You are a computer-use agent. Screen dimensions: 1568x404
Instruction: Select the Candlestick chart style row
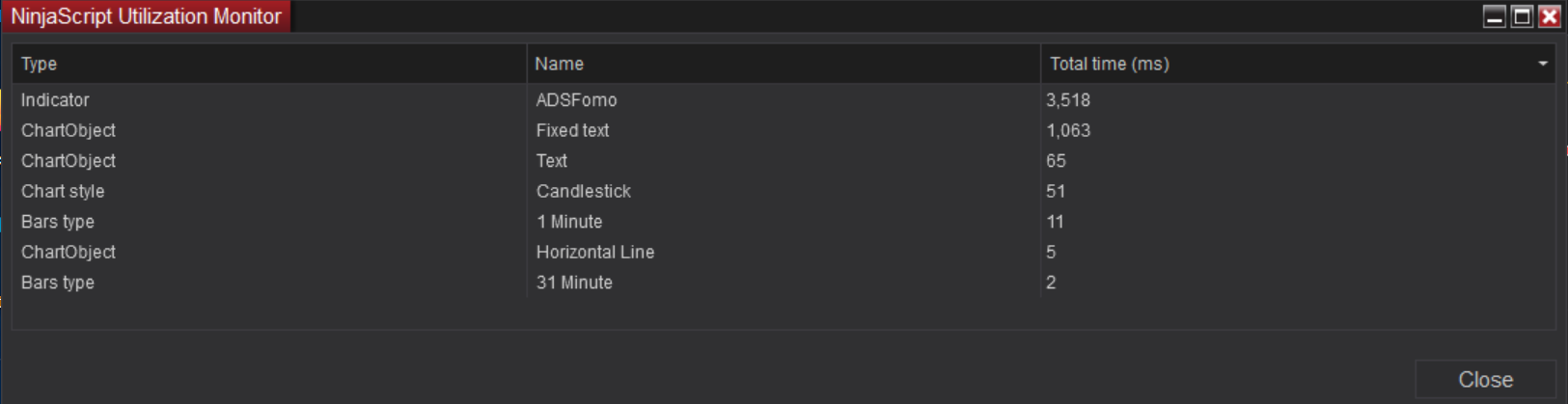[583, 191]
